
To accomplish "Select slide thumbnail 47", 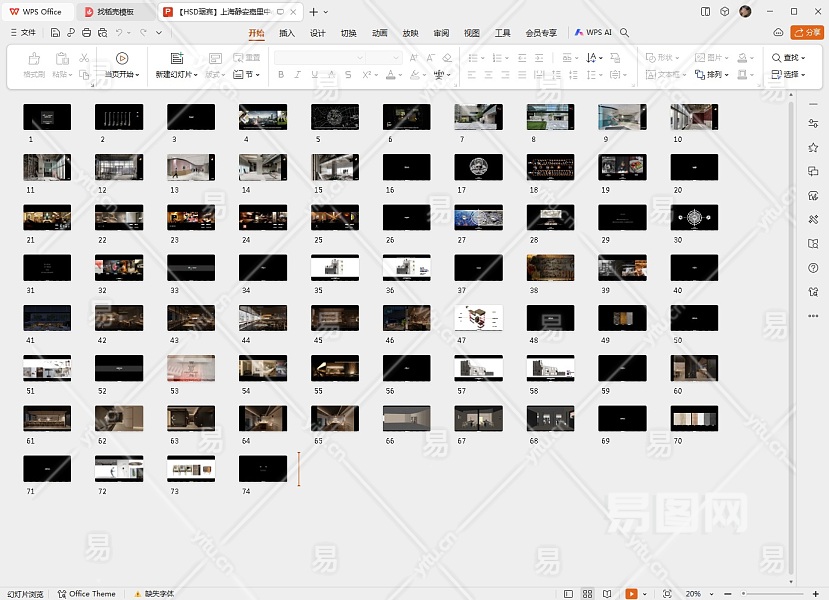I will click(479, 318).
